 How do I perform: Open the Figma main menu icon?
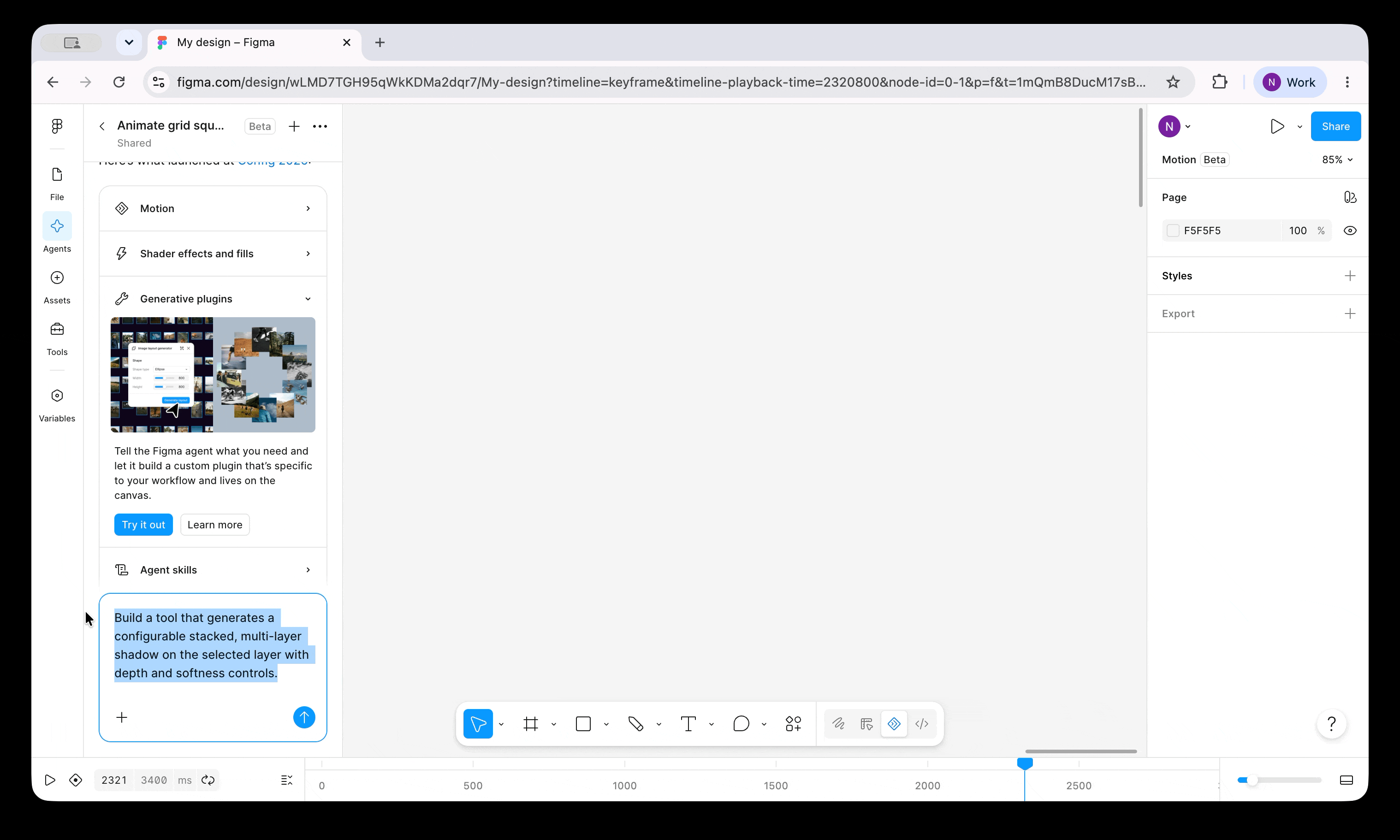[57, 126]
